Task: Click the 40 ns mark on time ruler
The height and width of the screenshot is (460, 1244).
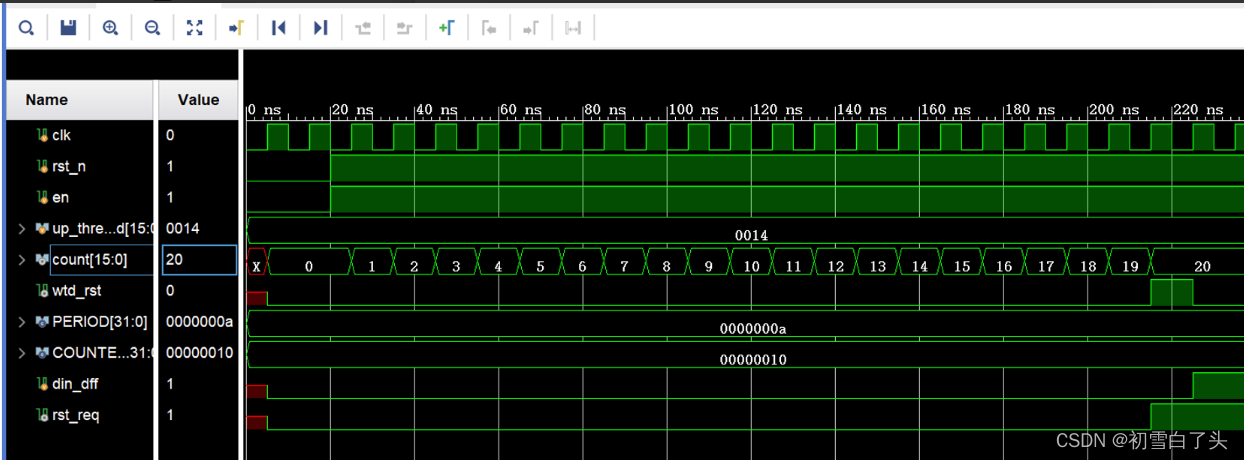Action: click(x=436, y=109)
